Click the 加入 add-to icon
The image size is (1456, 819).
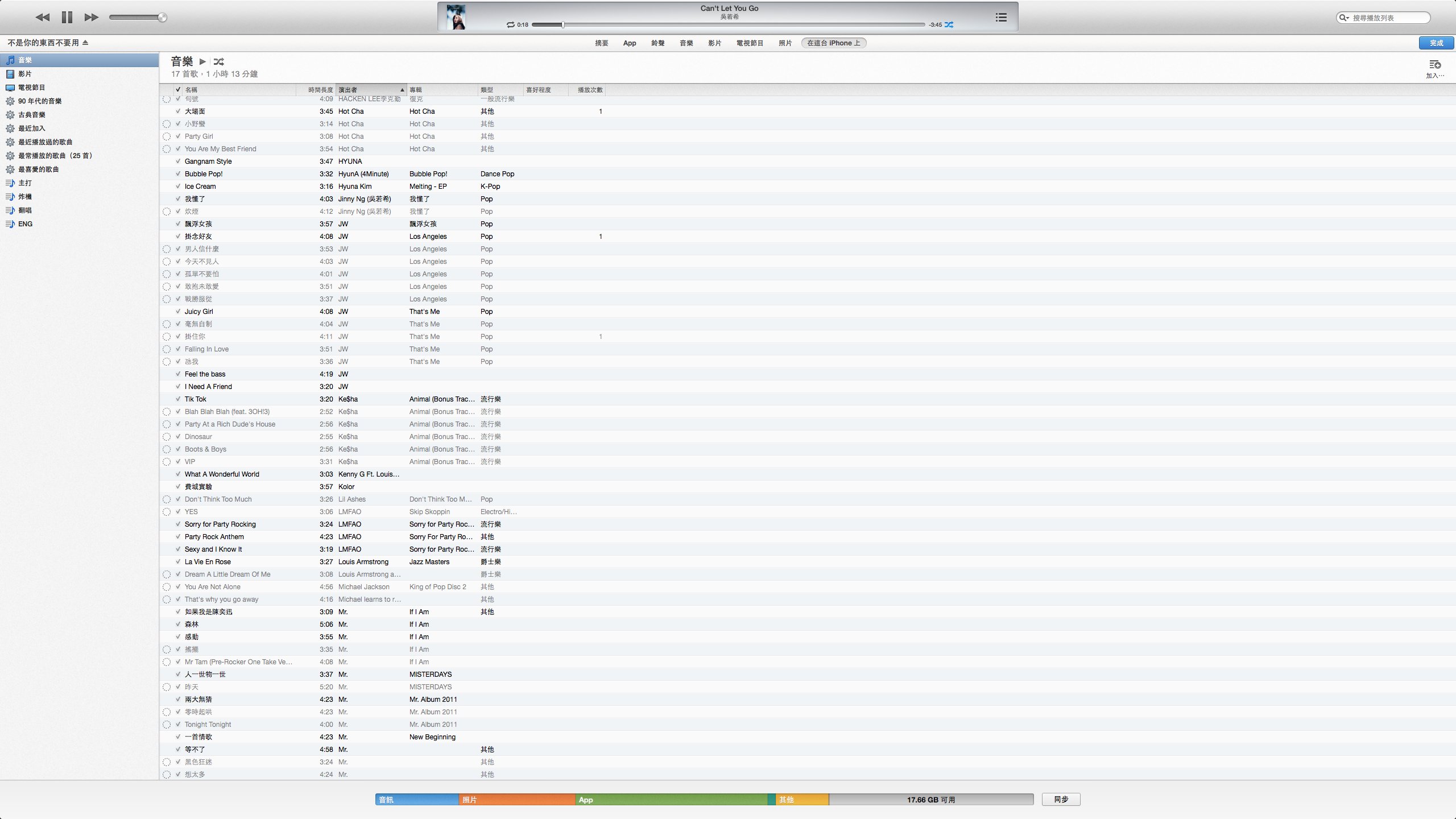click(x=1435, y=68)
